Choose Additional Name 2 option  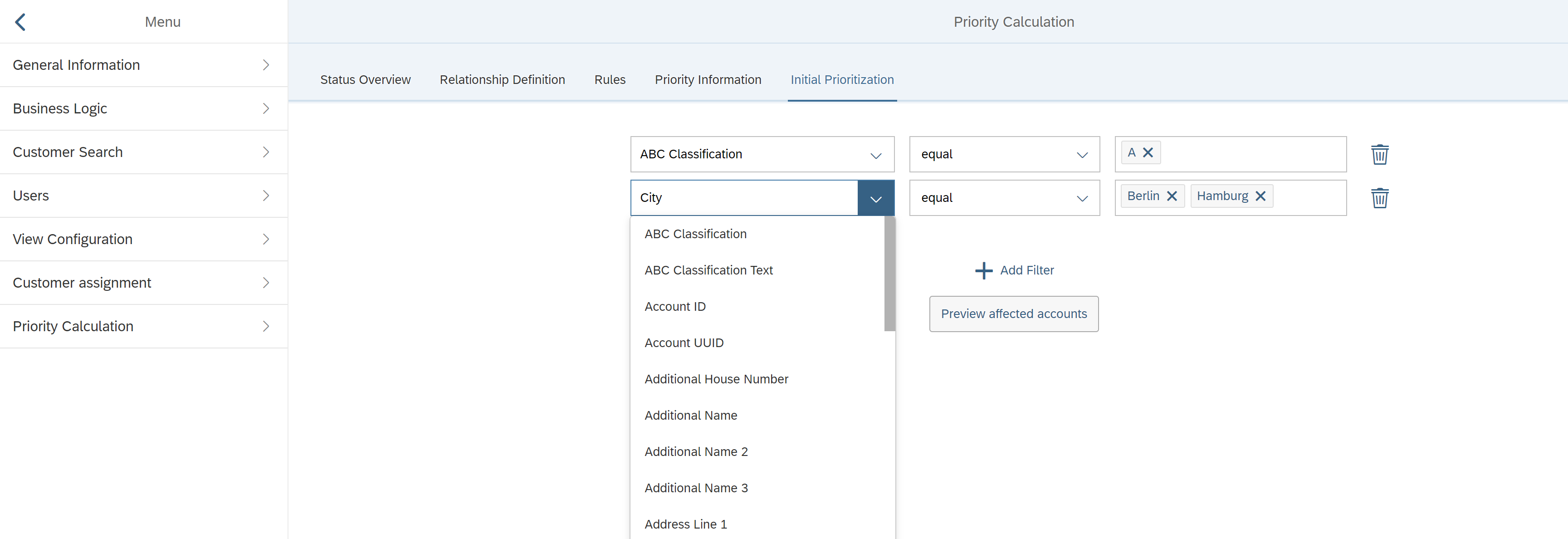click(757, 452)
